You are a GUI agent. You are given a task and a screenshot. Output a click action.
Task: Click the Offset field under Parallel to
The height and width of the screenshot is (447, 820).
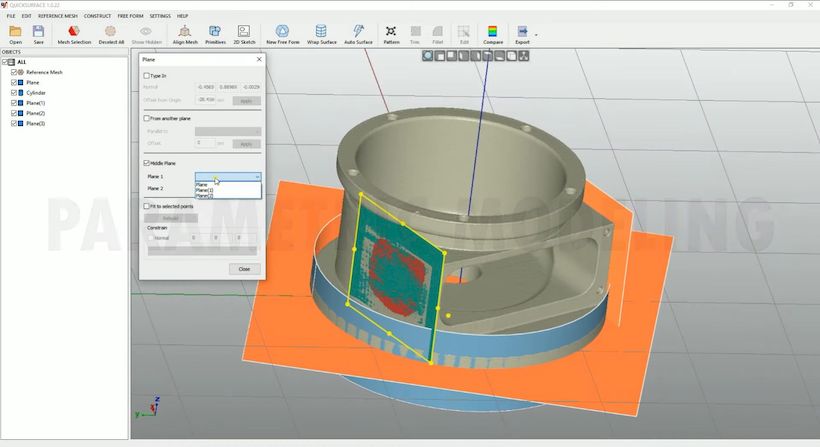(x=206, y=143)
